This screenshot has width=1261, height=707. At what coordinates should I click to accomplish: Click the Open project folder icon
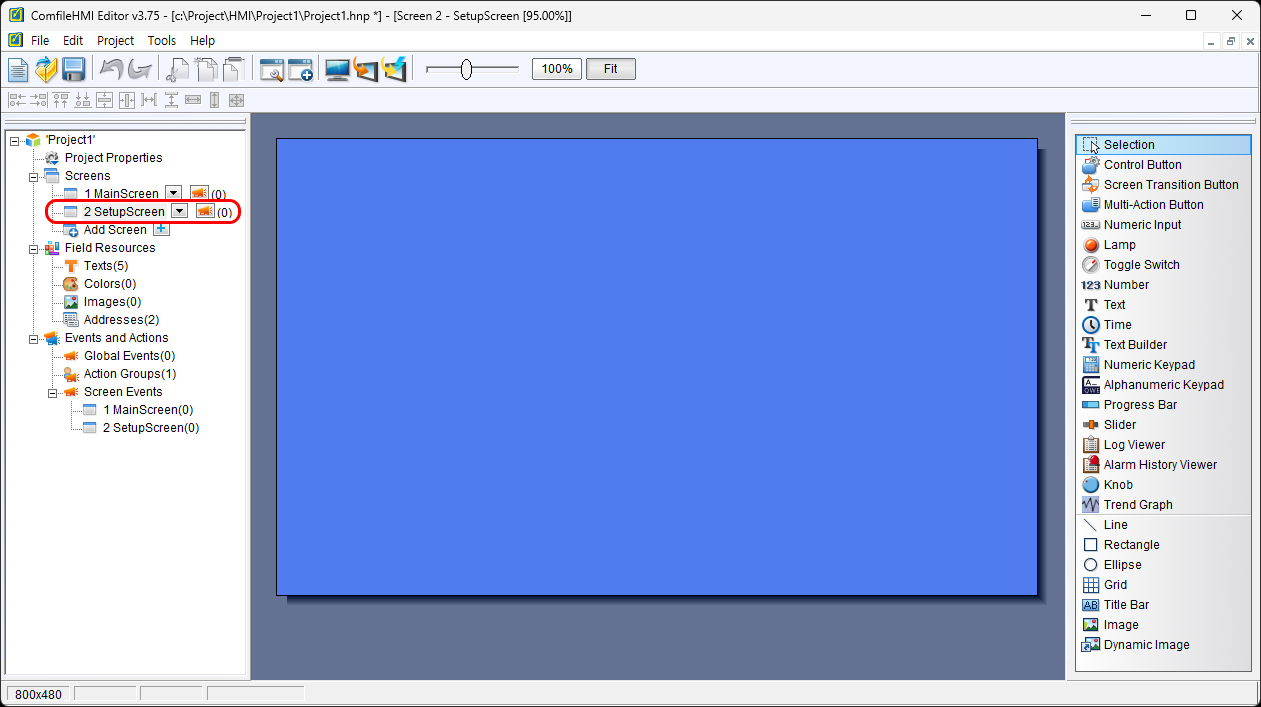pyautogui.click(x=46, y=70)
